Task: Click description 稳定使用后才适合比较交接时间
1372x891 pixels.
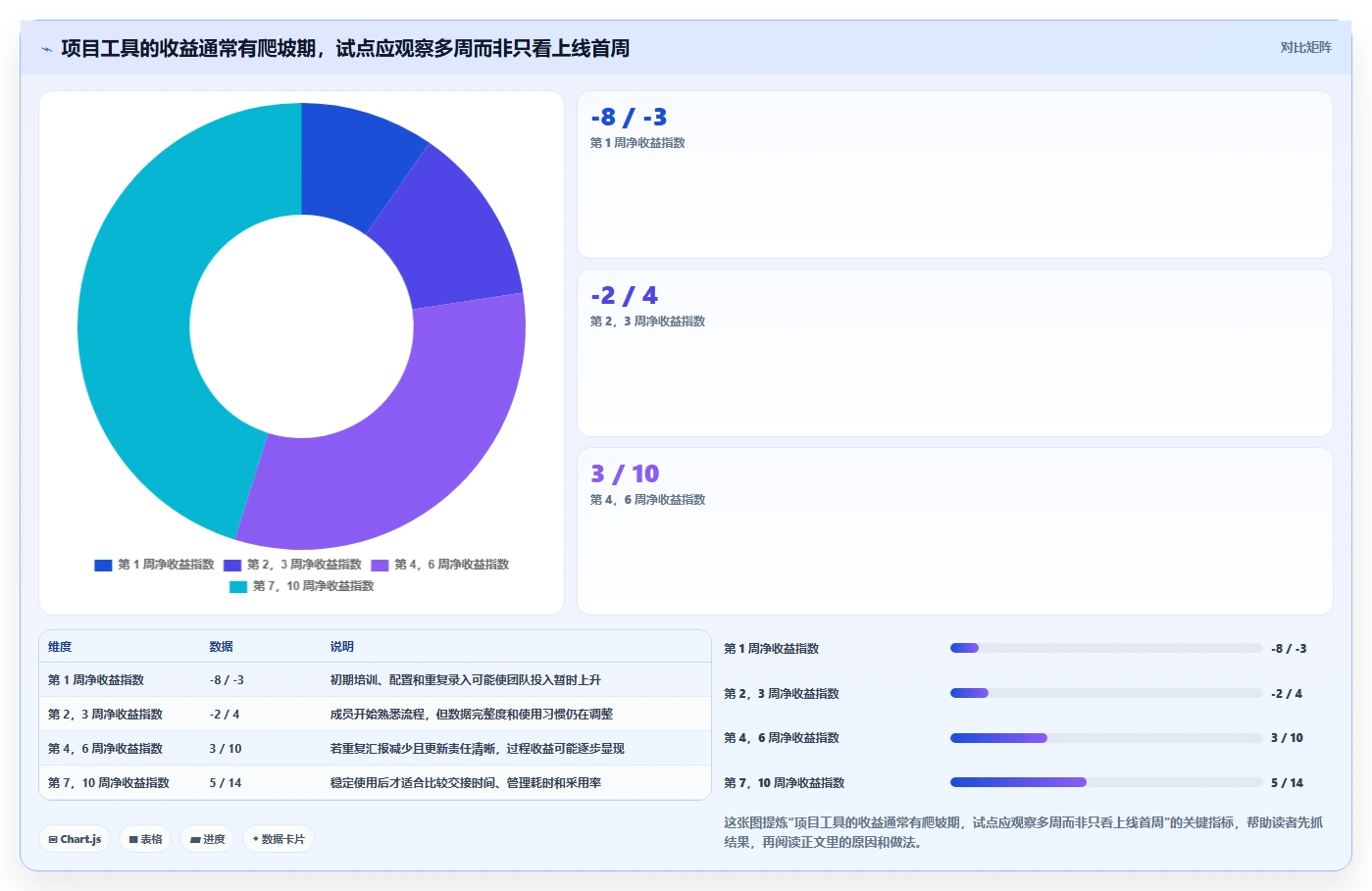Action: coord(465,783)
